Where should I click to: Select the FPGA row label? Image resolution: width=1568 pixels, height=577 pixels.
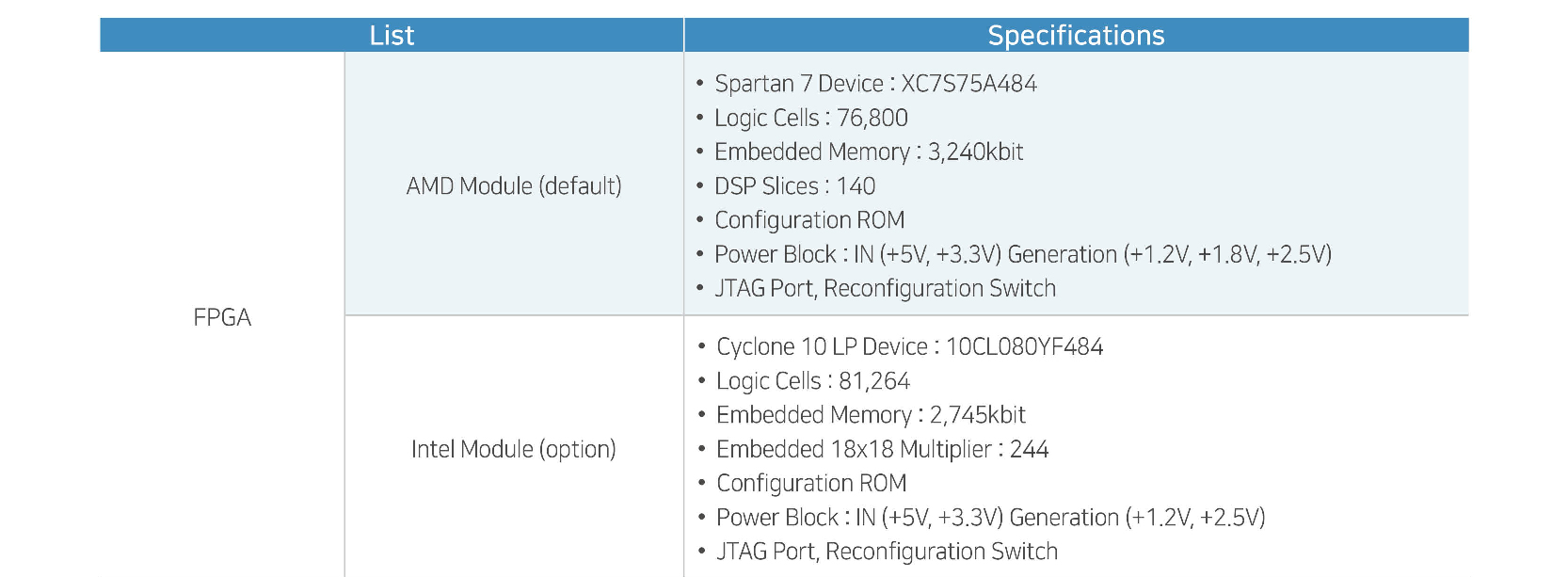(222, 318)
